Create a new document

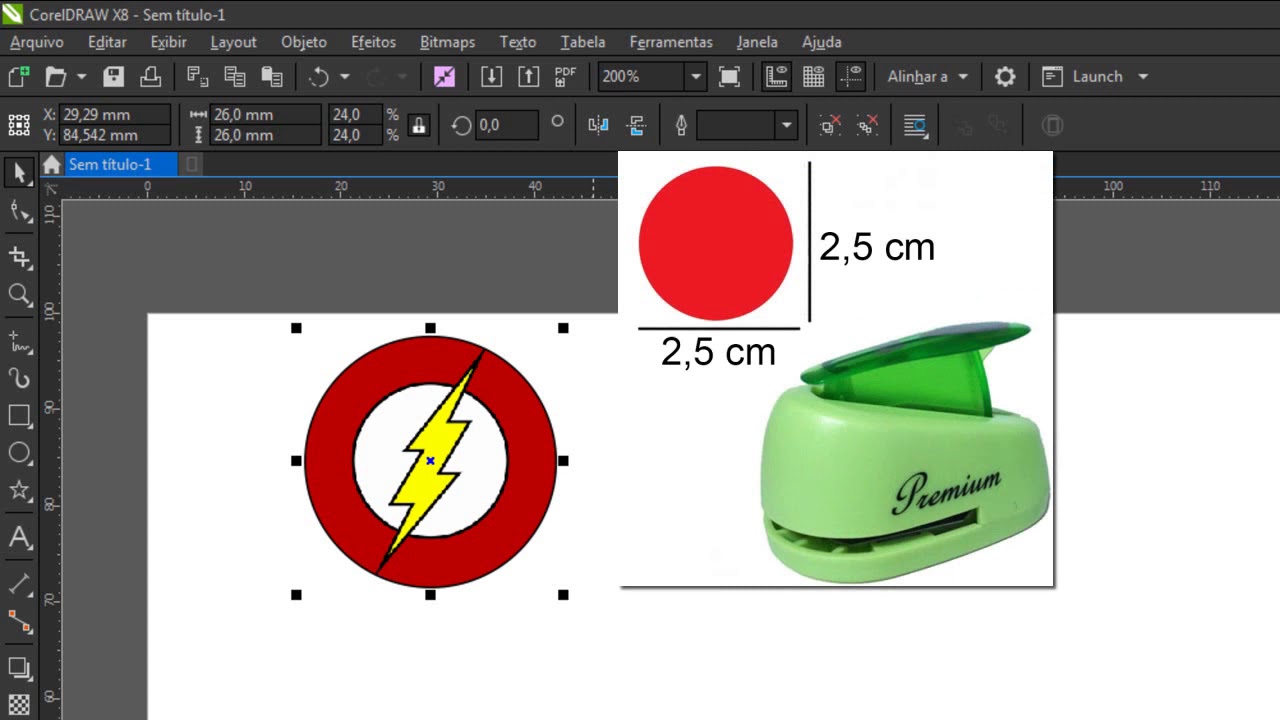19,76
